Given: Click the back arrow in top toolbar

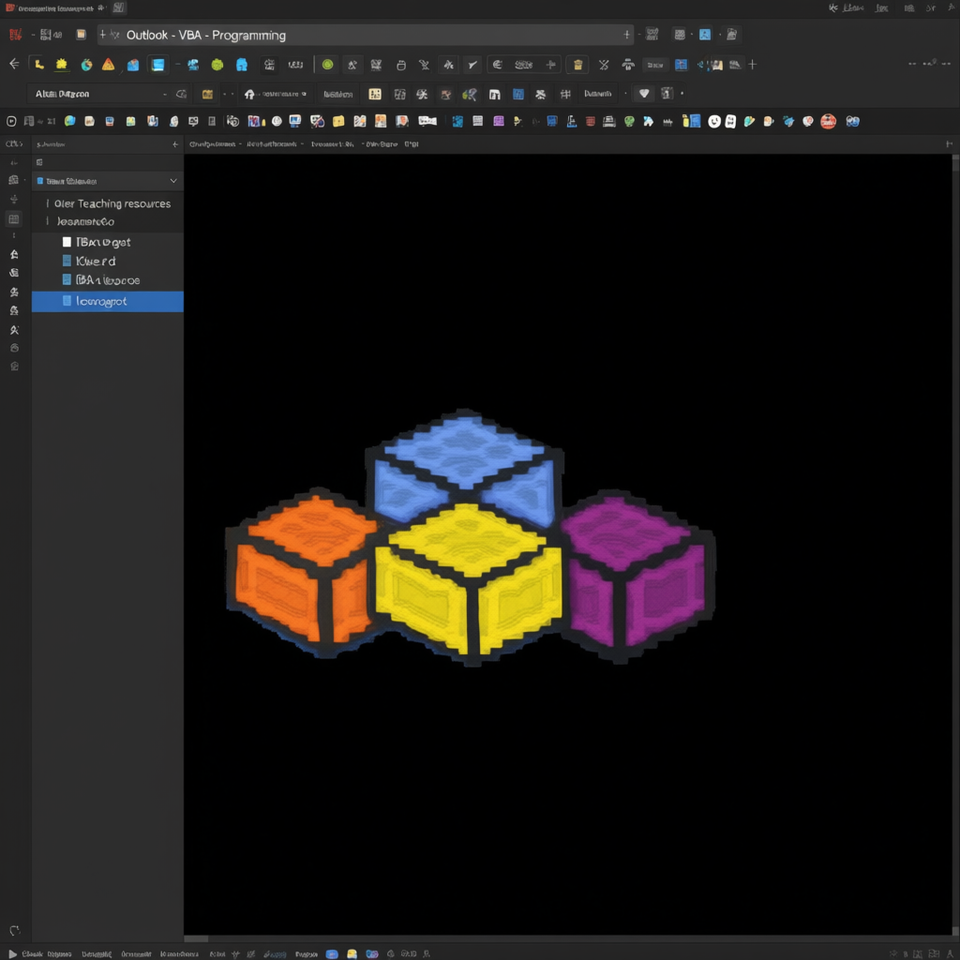Looking at the screenshot, I should tap(14, 64).
